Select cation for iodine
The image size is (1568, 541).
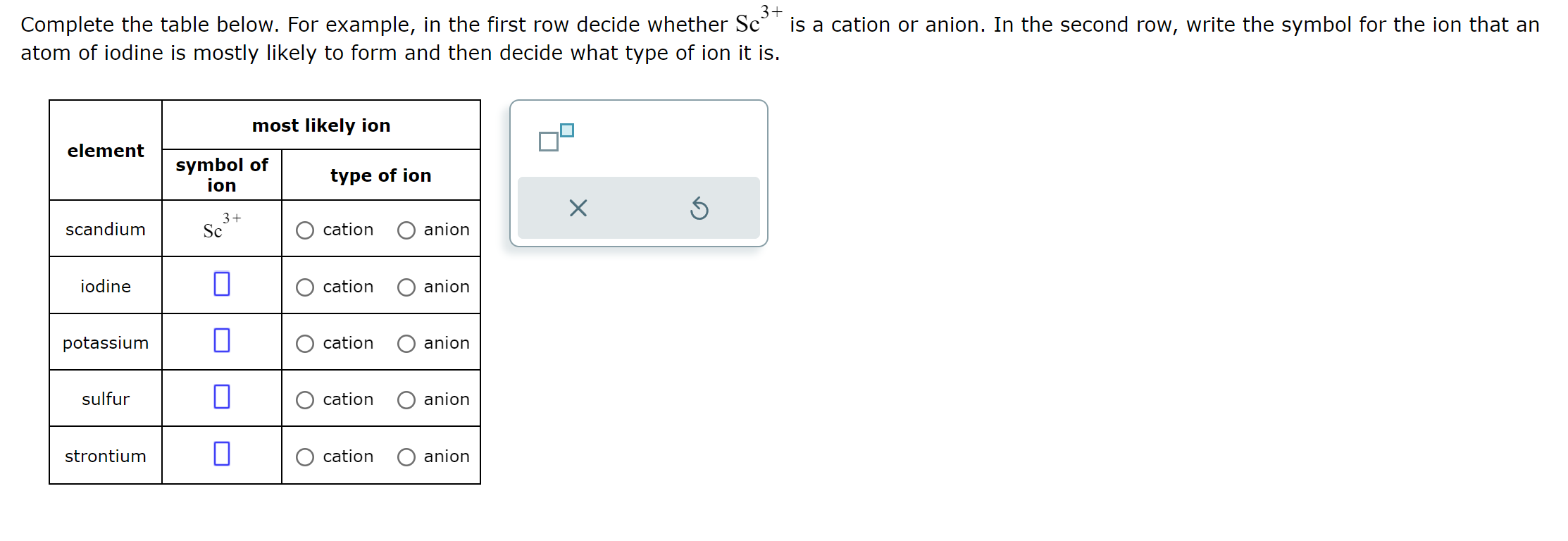pyautogui.click(x=305, y=287)
